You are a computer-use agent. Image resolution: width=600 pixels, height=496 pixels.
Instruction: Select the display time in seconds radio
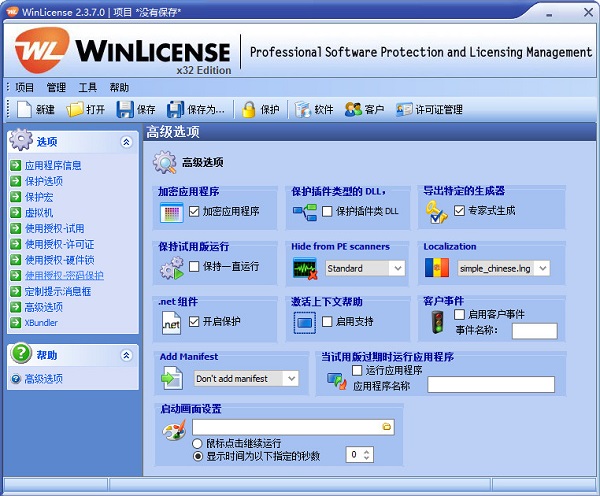tap(197, 456)
